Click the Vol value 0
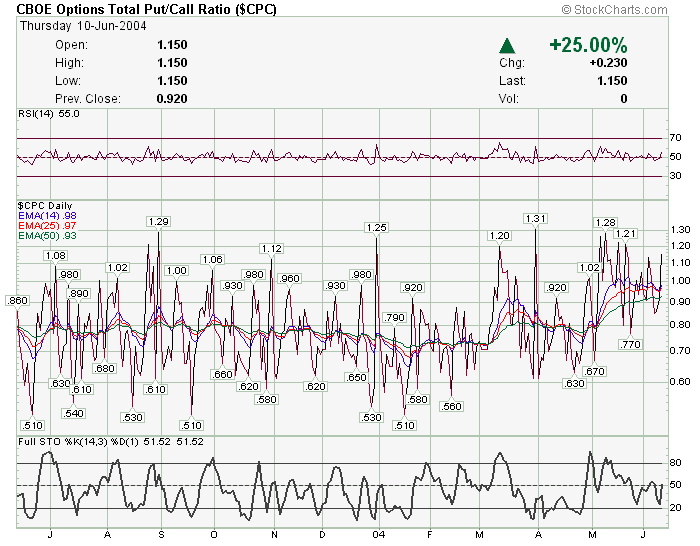 (624, 99)
